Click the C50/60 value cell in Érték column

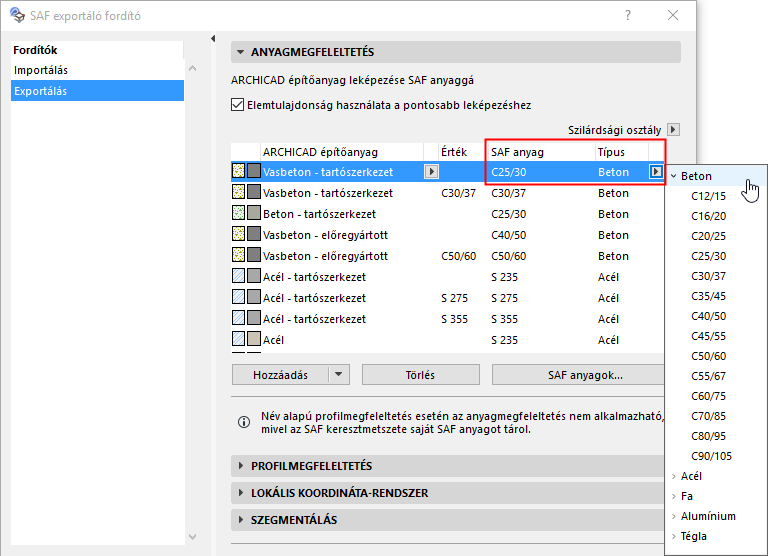(458, 256)
